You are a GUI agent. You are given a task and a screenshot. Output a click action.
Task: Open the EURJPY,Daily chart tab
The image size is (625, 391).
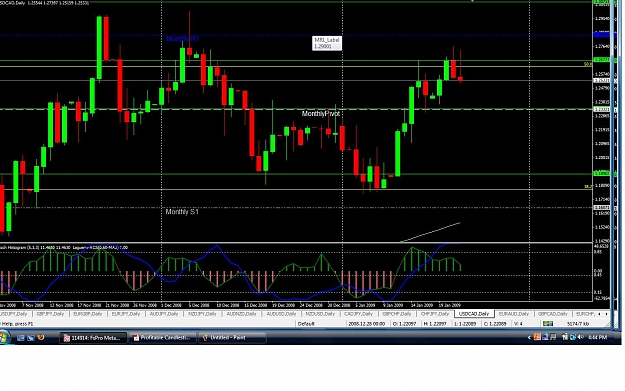[126, 314]
